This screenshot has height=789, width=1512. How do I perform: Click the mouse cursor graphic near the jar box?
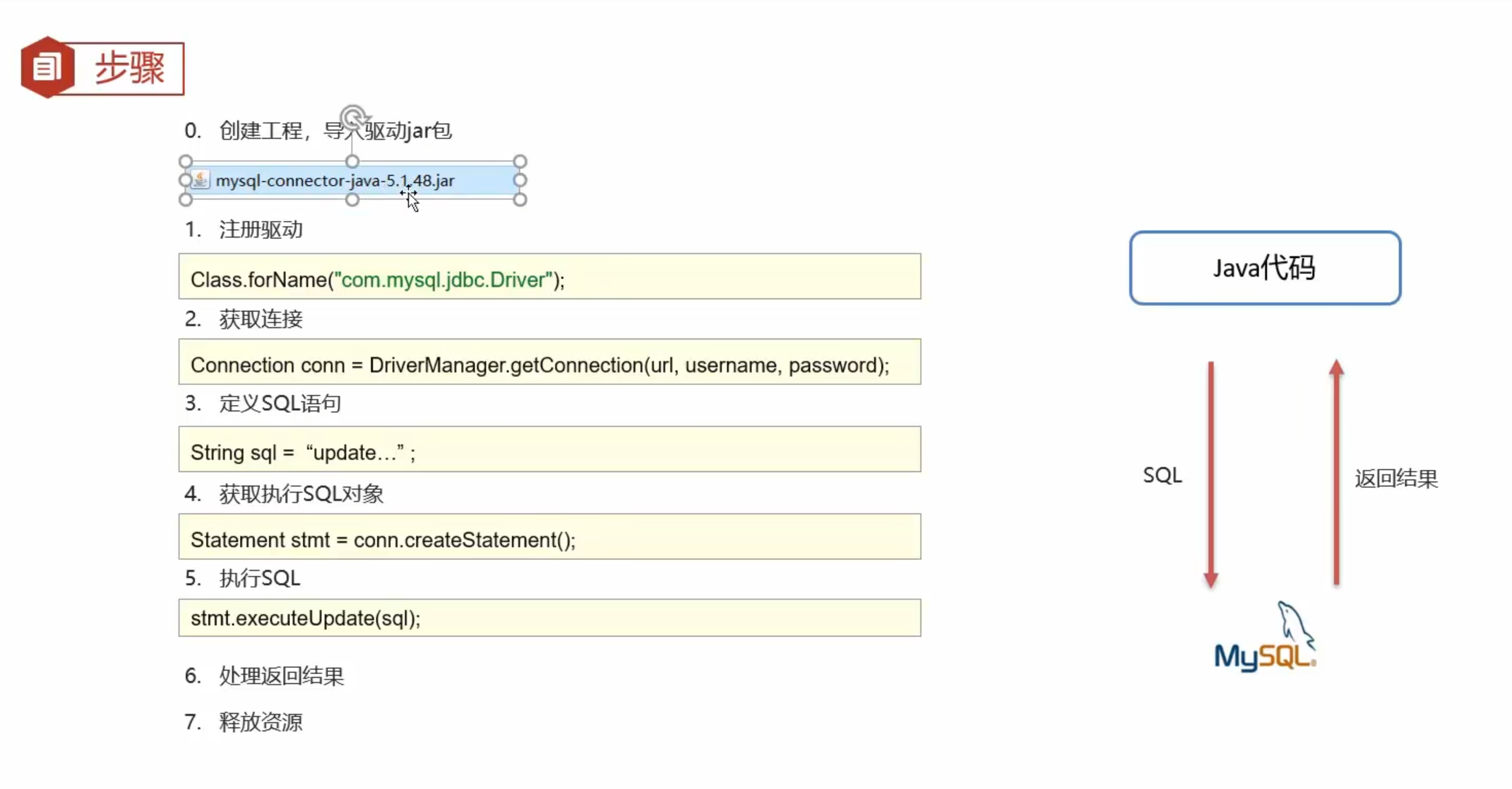pos(411,201)
